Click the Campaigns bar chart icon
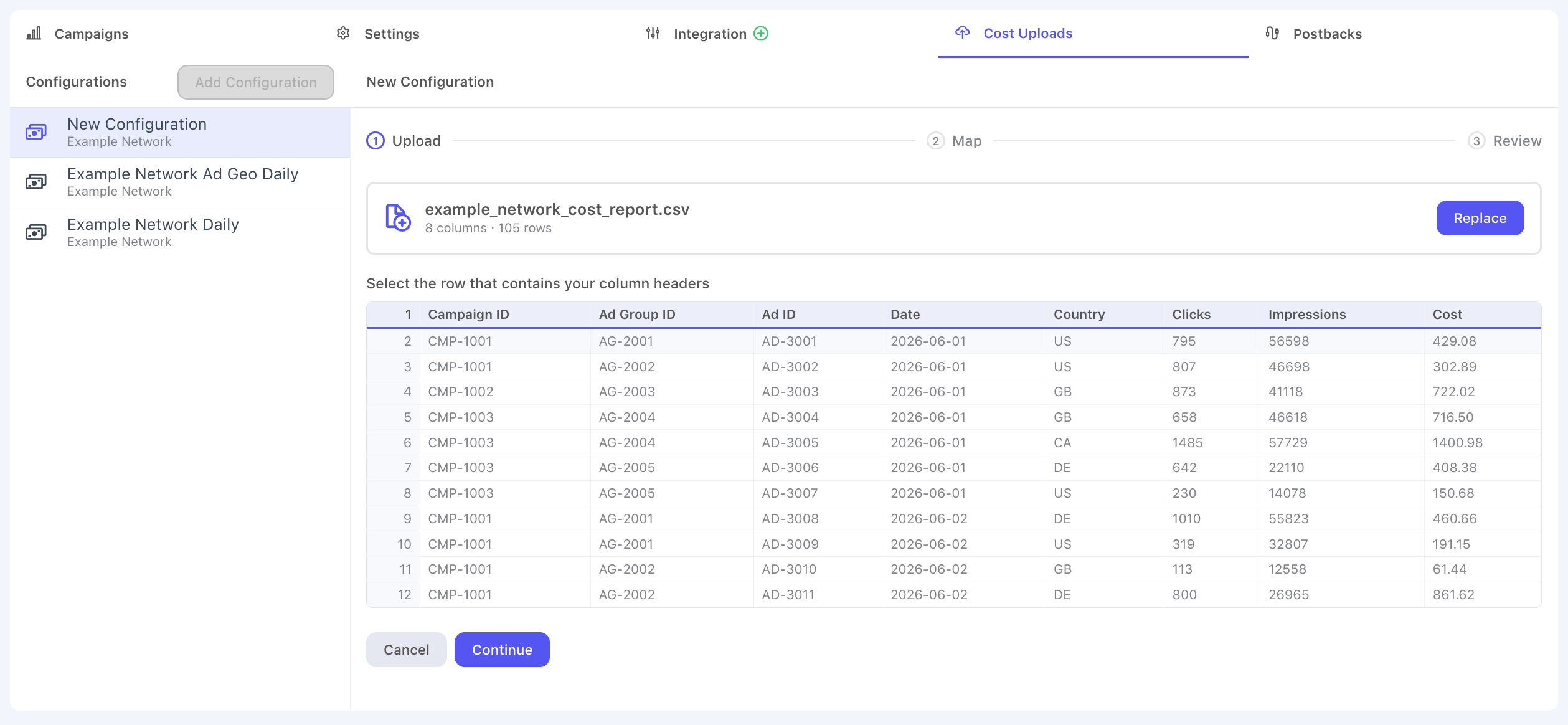 click(x=34, y=33)
